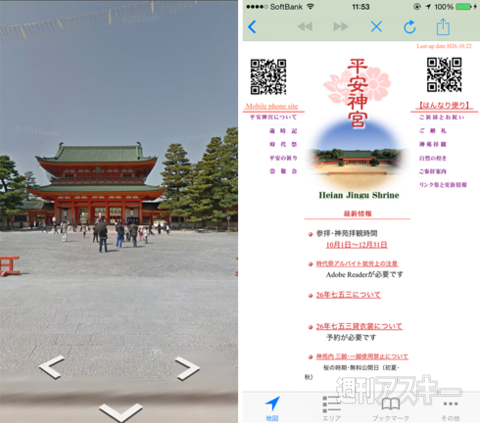Open the 平安神宮について link

[273, 117]
